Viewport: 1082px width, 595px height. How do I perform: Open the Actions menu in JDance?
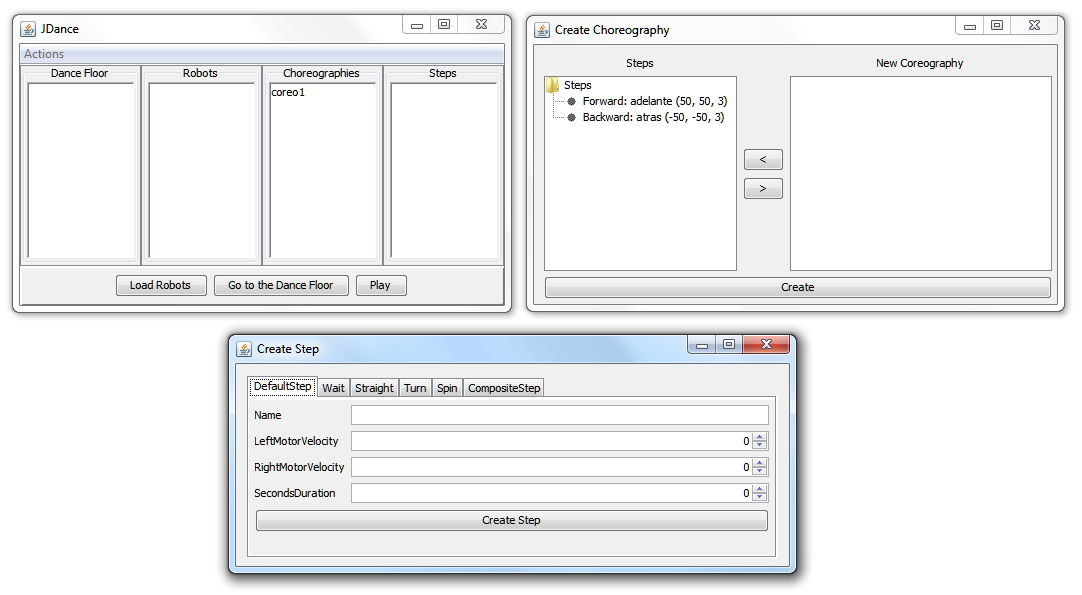click(x=43, y=54)
